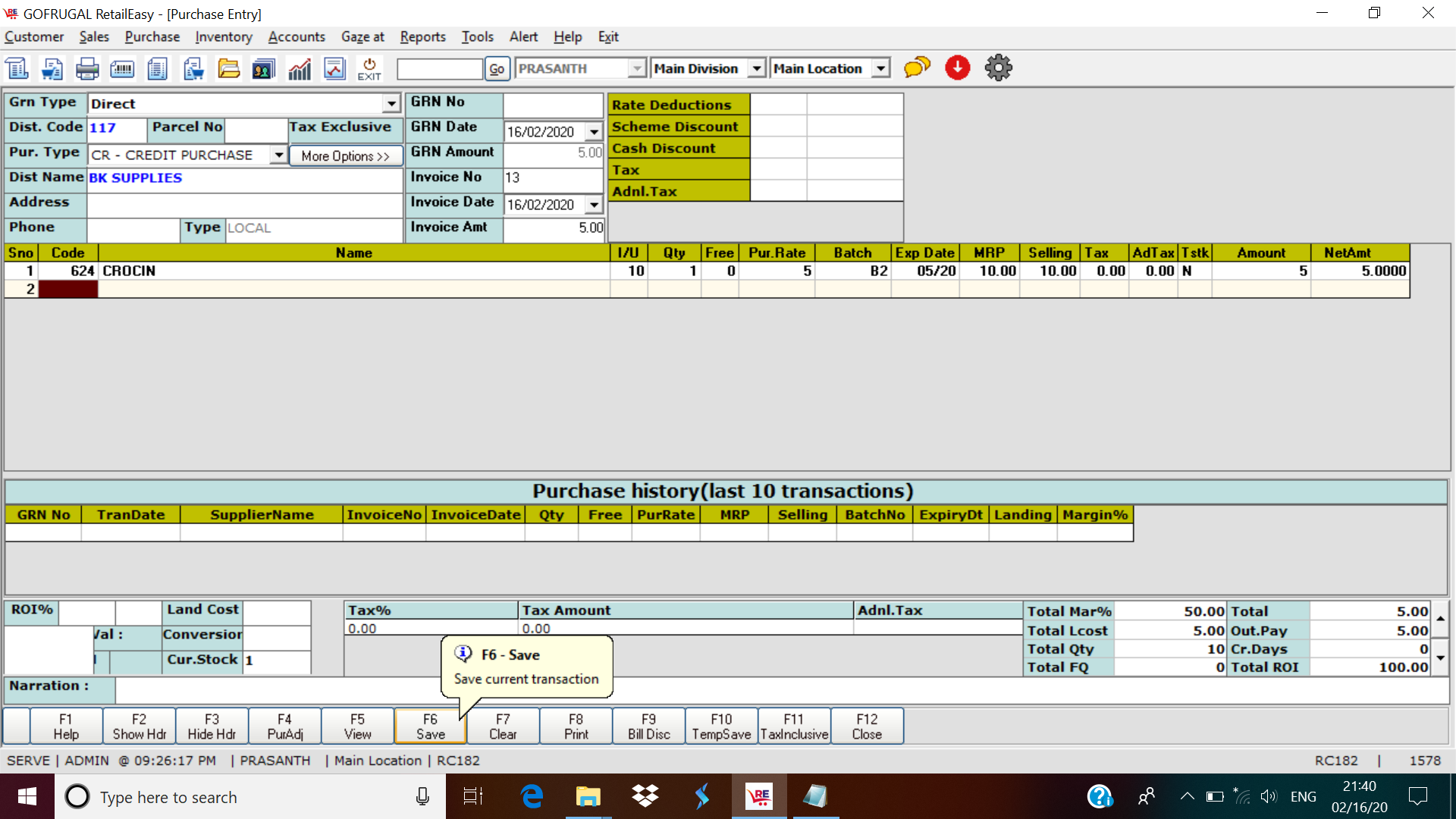Open the settings gear icon
The height and width of the screenshot is (819, 1456).
tap(998, 68)
